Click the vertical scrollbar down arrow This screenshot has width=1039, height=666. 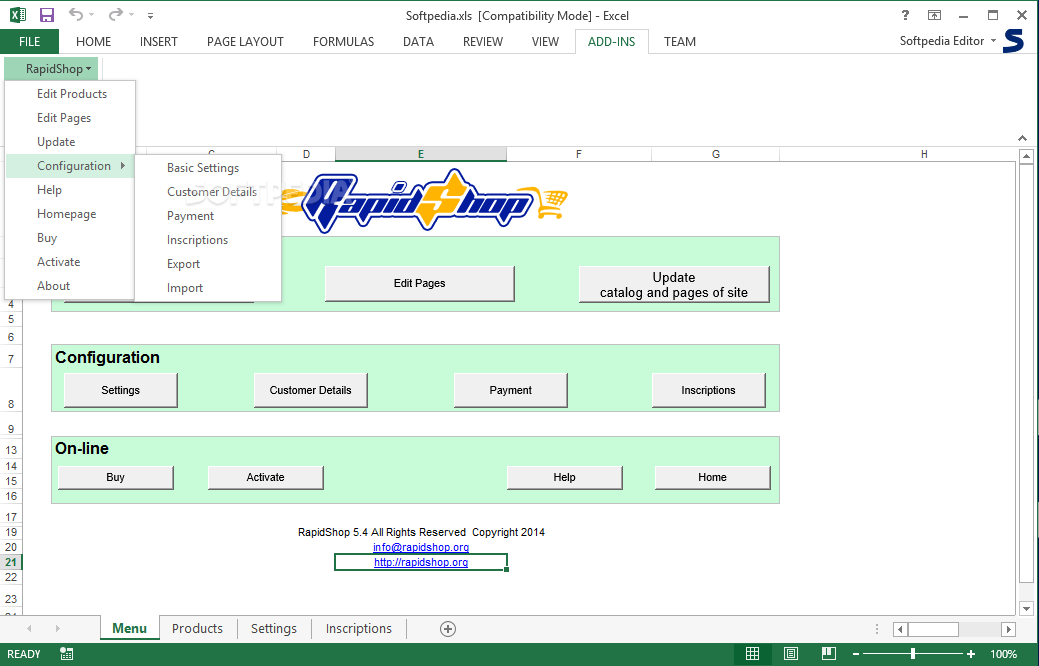click(x=1026, y=608)
